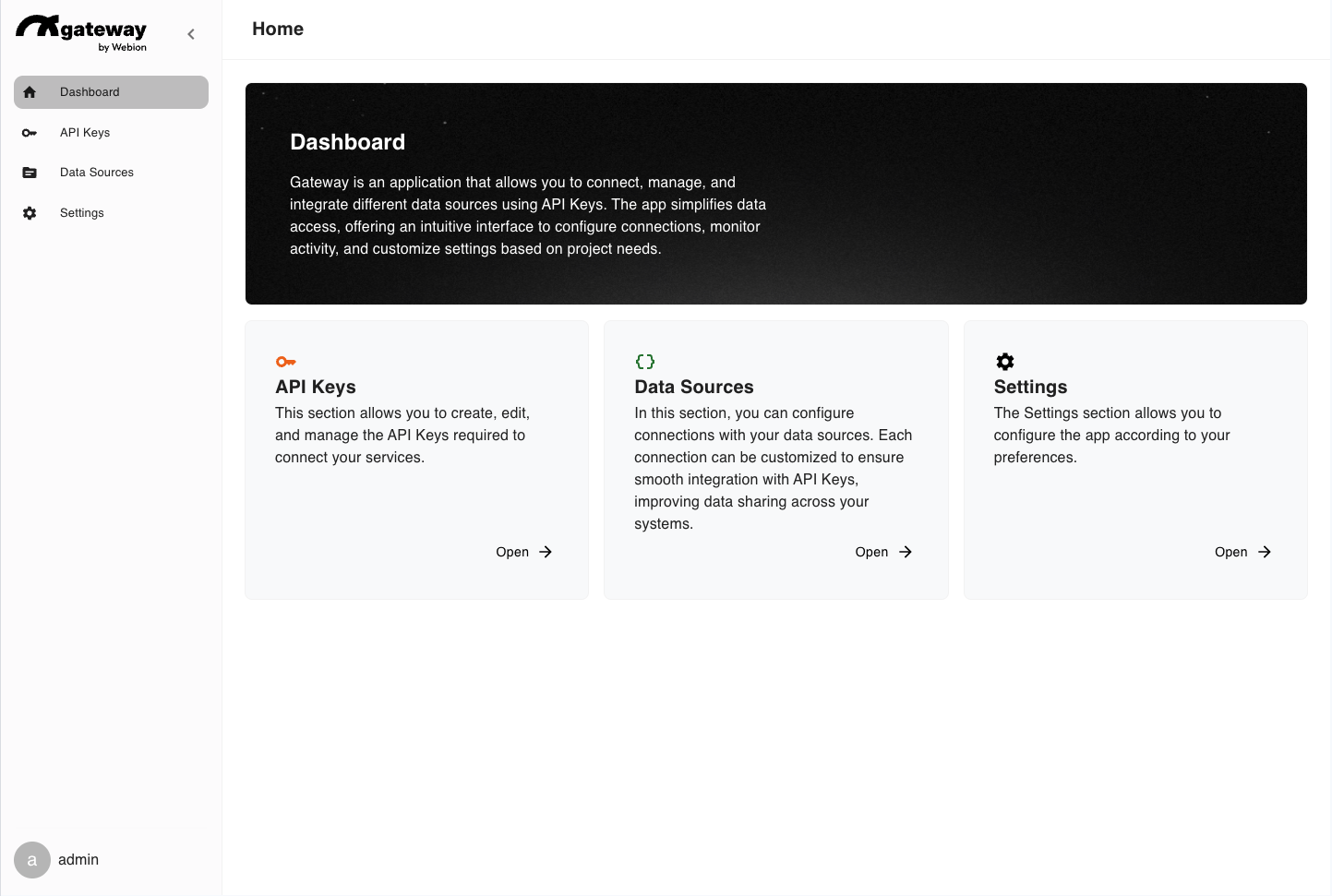Click the home icon in sidebar
Screen dimensions: 1332x896
(30, 92)
